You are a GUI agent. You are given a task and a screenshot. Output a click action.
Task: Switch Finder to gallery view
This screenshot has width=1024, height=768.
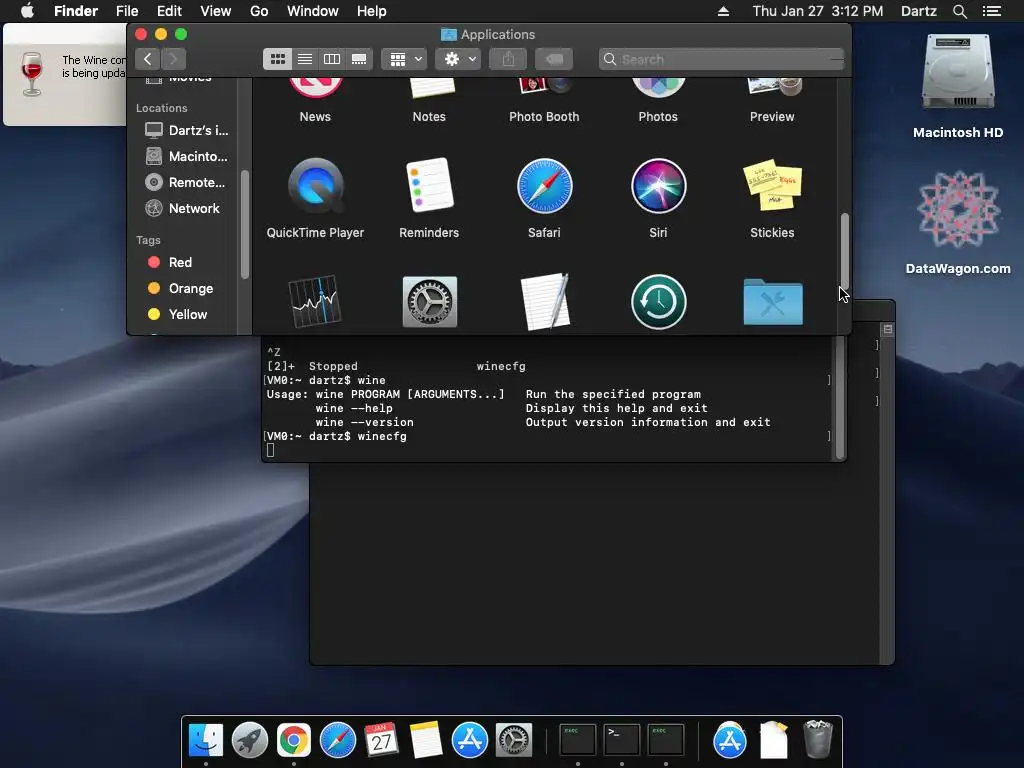point(359,59)
